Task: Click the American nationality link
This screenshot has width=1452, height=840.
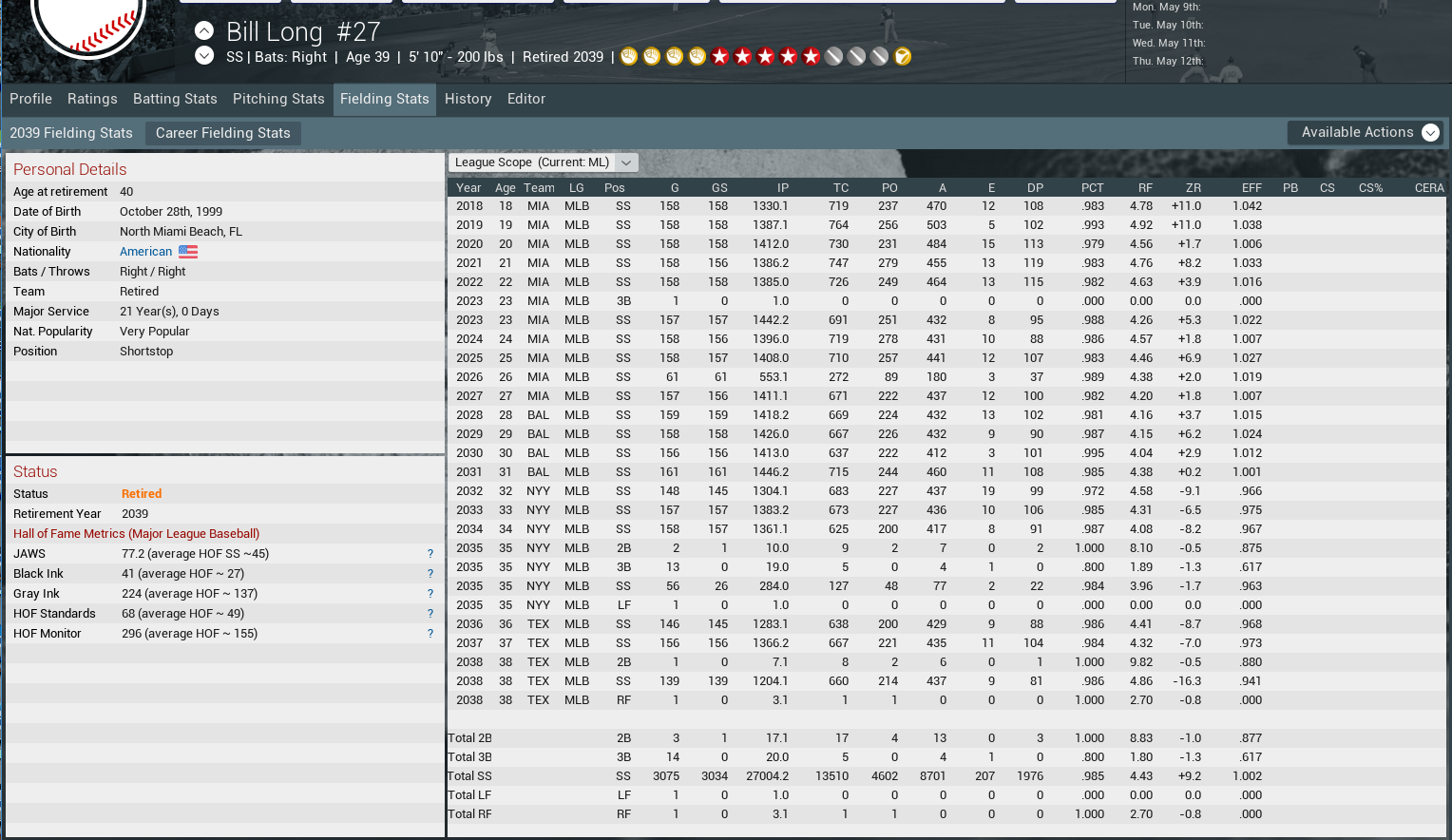Action: (x=145, y=252)
